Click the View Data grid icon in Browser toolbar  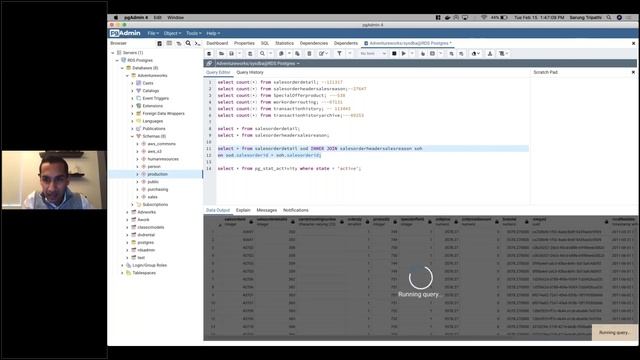coord(169,43)
